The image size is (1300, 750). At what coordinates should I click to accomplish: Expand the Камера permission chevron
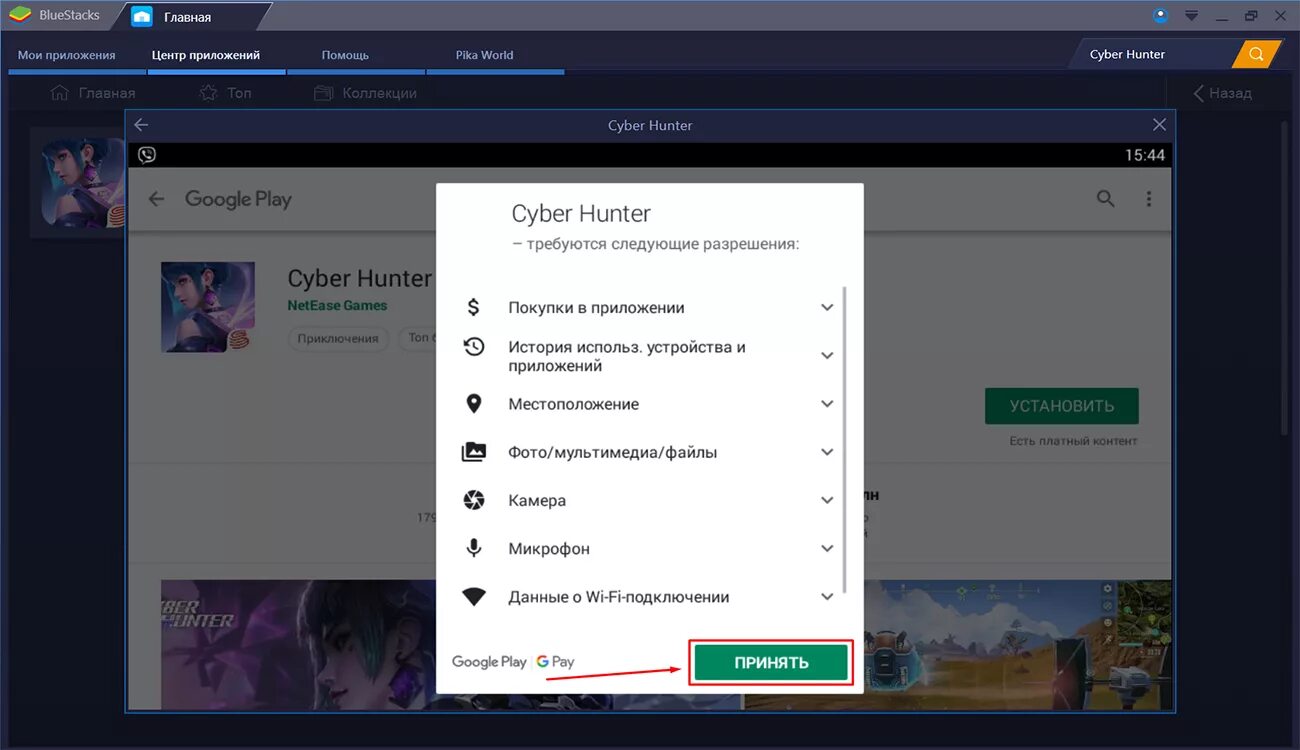tap(827, 500)
